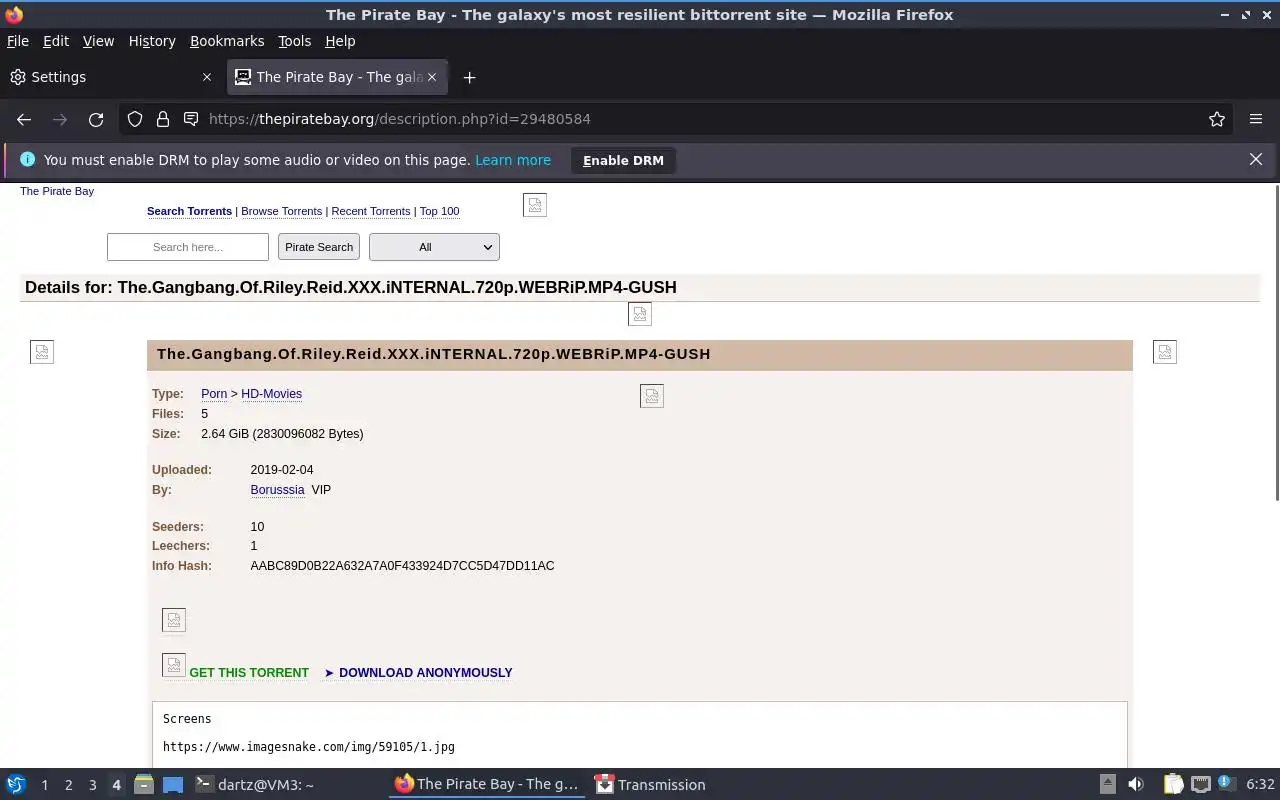
Task: Close The Pirate Bay tab
Action: [433, 77]
